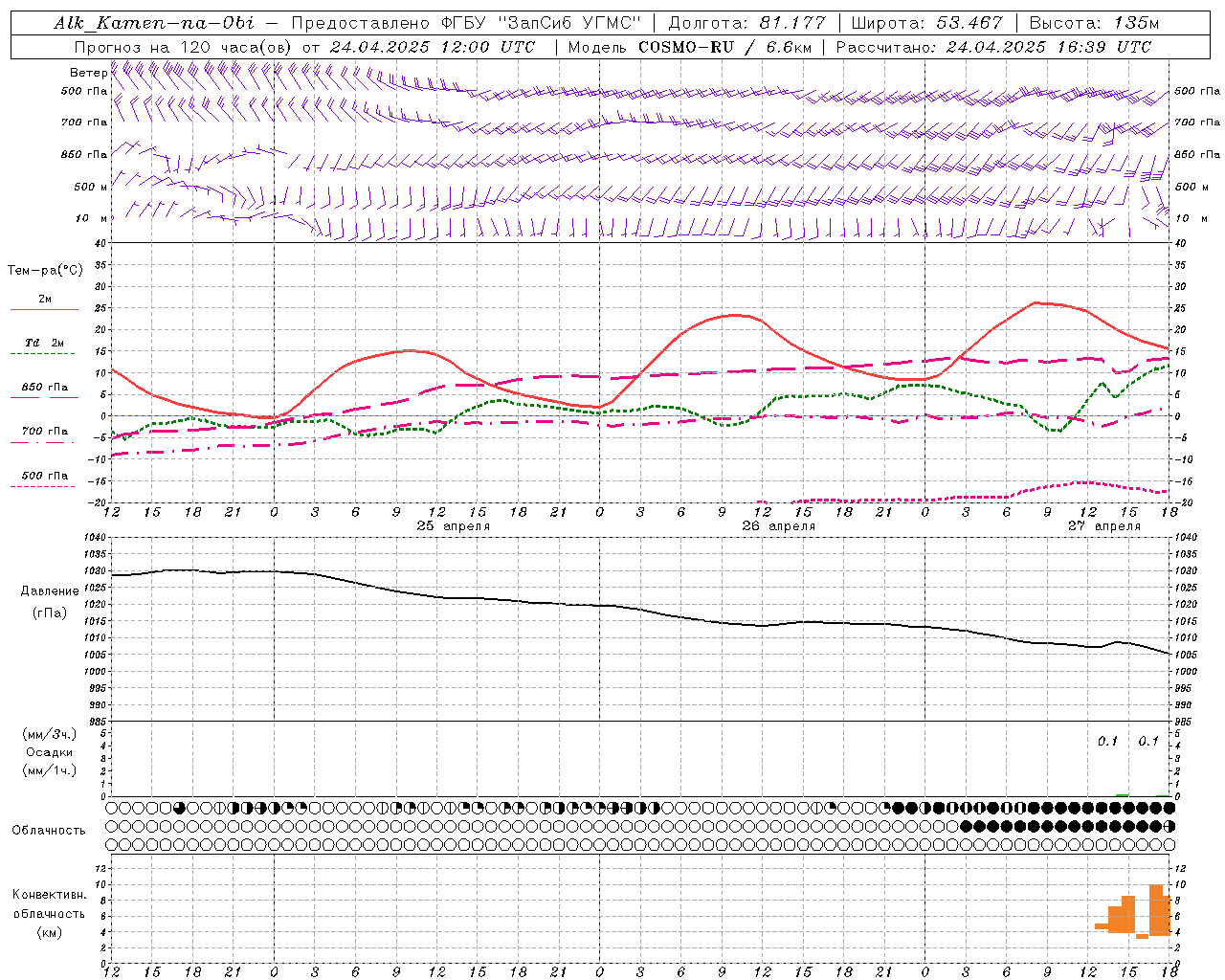Click the forecast start time 24.04.2025 12:00 UTC
Viewport: 1225px width, 980px height.
click(432, 46)
